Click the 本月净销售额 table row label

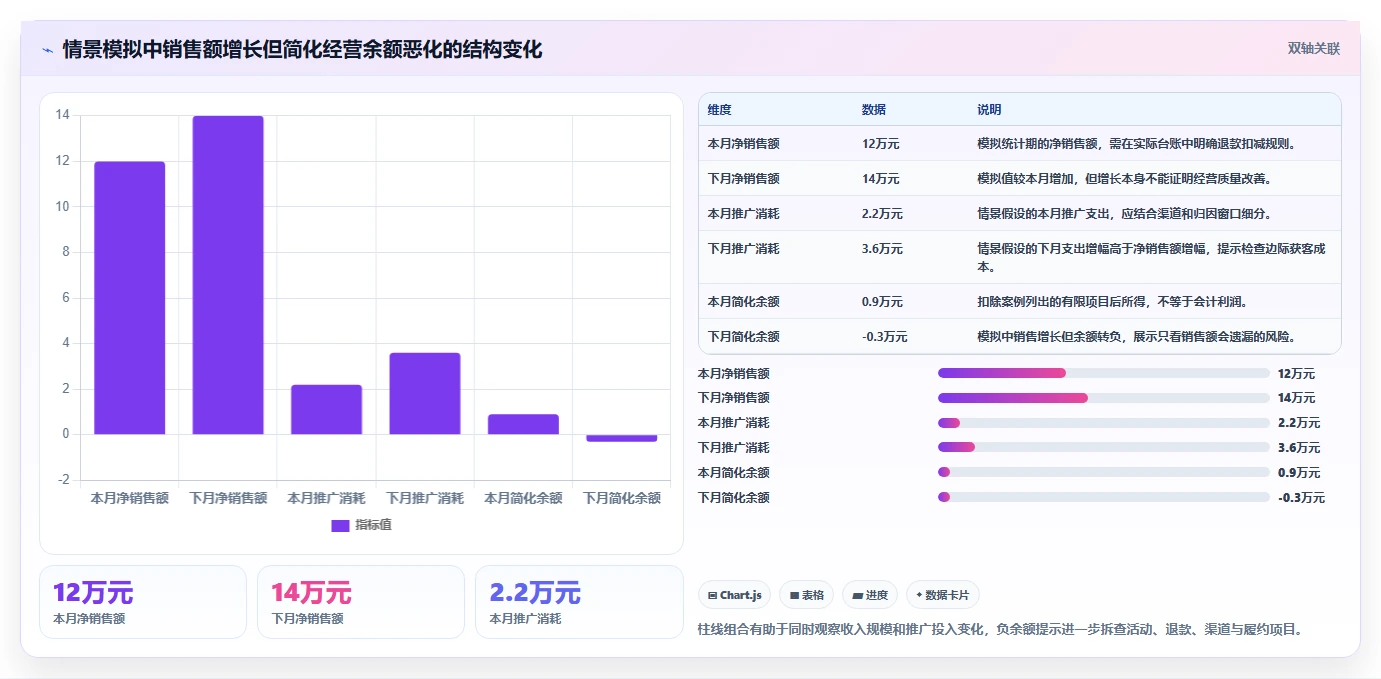(743, 144)
